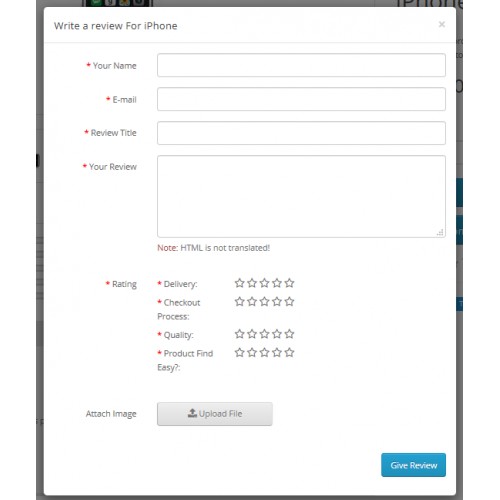This screenshot has width=500, height=500.
Task: Give Delivery a five-star rating
Action: tap(289, 283)
